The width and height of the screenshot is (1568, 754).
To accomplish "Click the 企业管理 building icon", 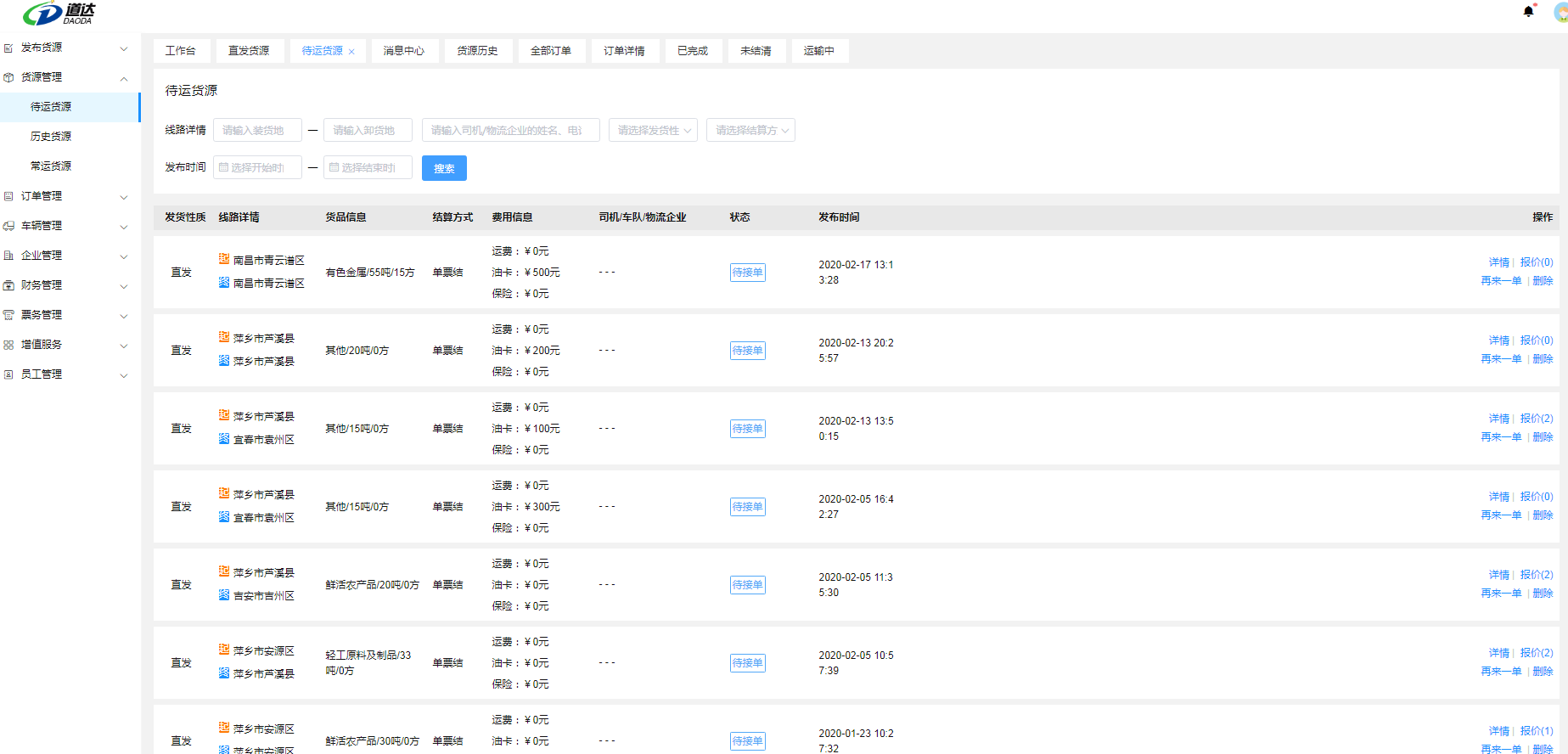I will [8, 256].
